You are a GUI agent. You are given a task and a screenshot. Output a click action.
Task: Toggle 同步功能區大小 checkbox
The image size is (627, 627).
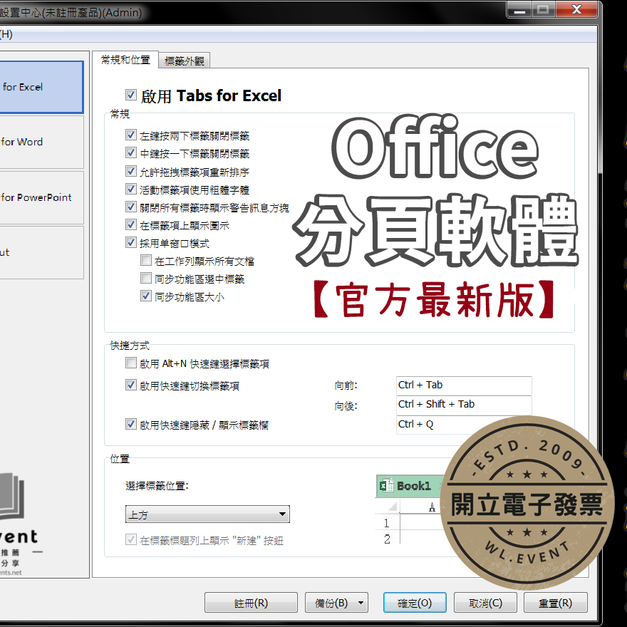146,296
